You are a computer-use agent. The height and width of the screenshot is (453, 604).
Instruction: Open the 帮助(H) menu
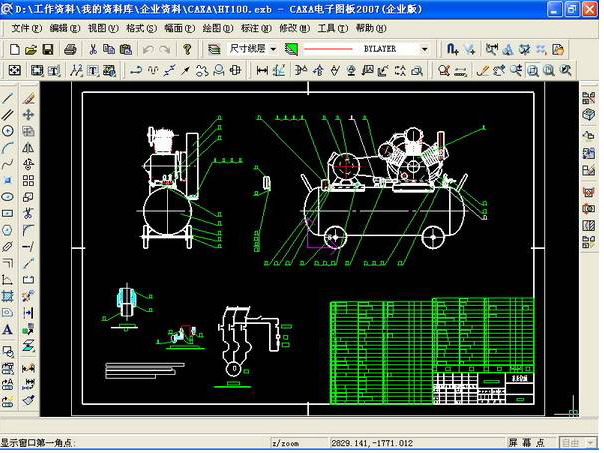coord(369,28)
